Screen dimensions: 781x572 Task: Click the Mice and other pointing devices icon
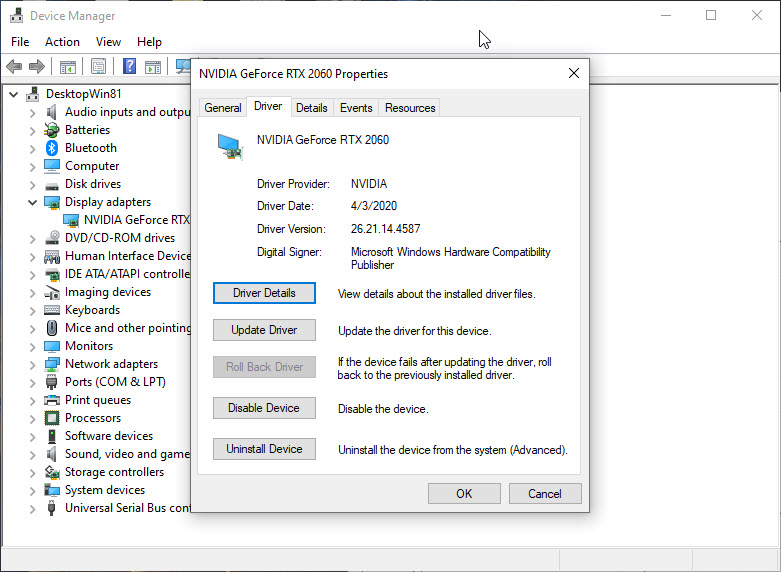52,328
